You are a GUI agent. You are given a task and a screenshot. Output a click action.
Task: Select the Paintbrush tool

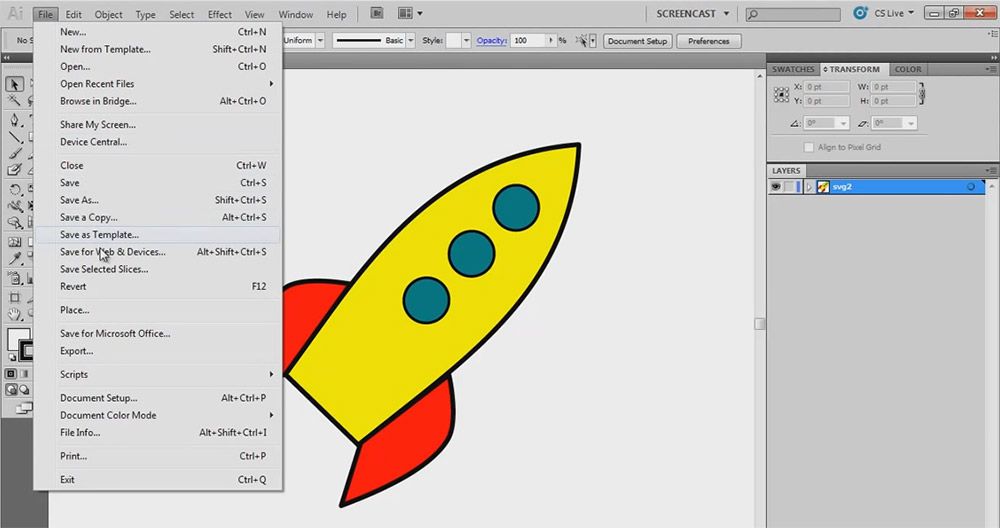(15, 153)
